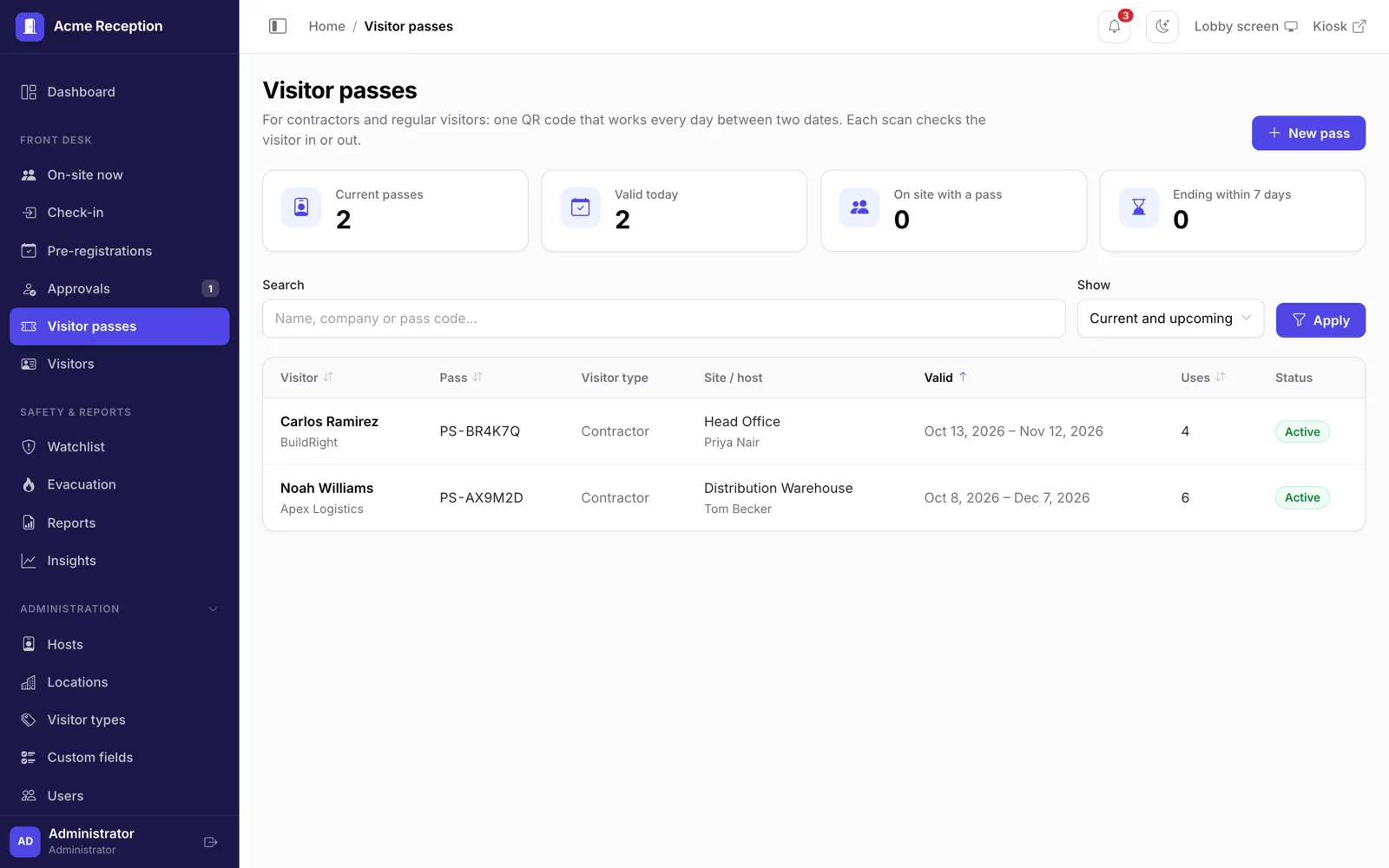Viewport: 1389px width, 868px height.
Task: Open Evacuation flame icon item
Action: click(x=29, y=484)
